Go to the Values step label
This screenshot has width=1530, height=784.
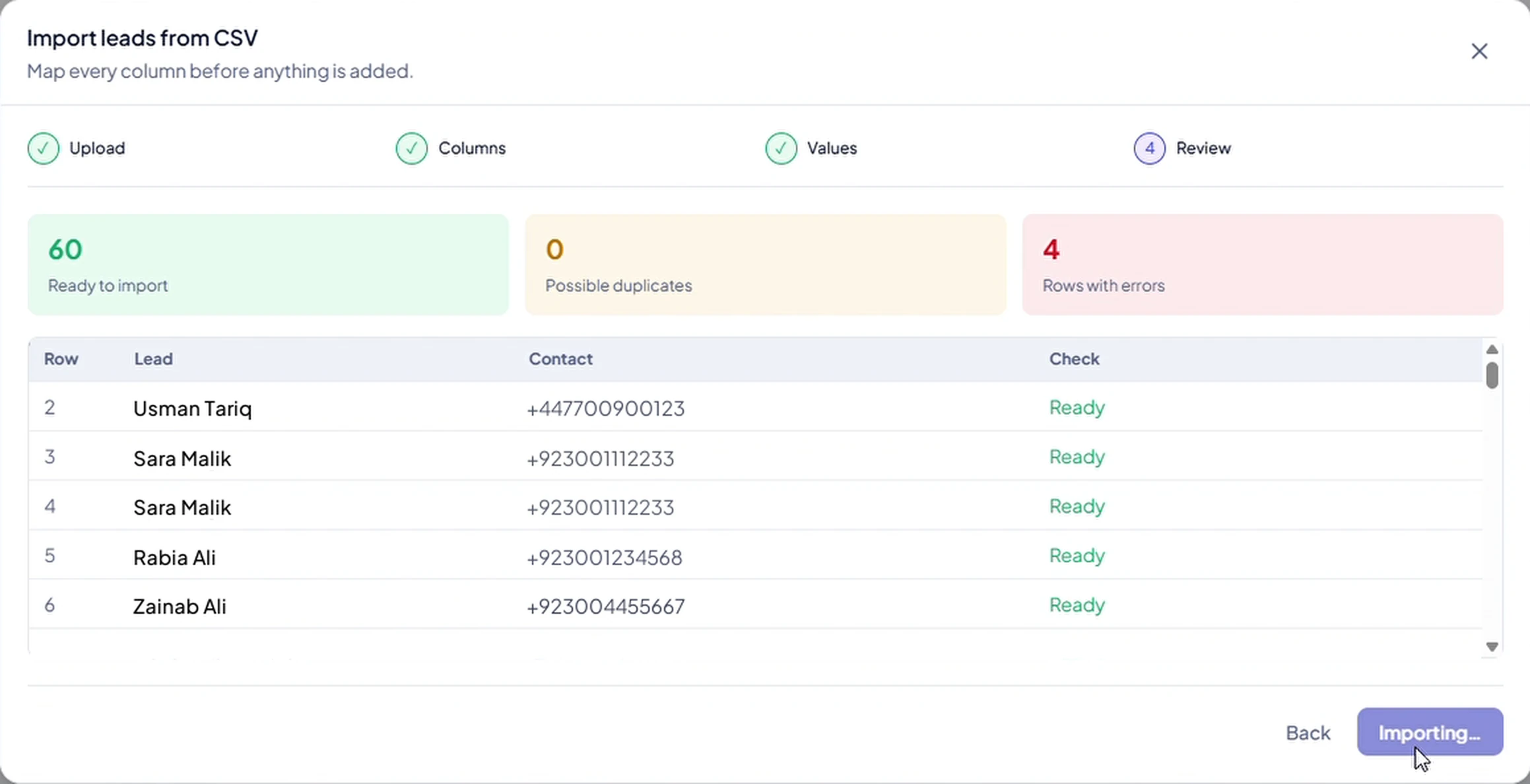coord(832,148)
